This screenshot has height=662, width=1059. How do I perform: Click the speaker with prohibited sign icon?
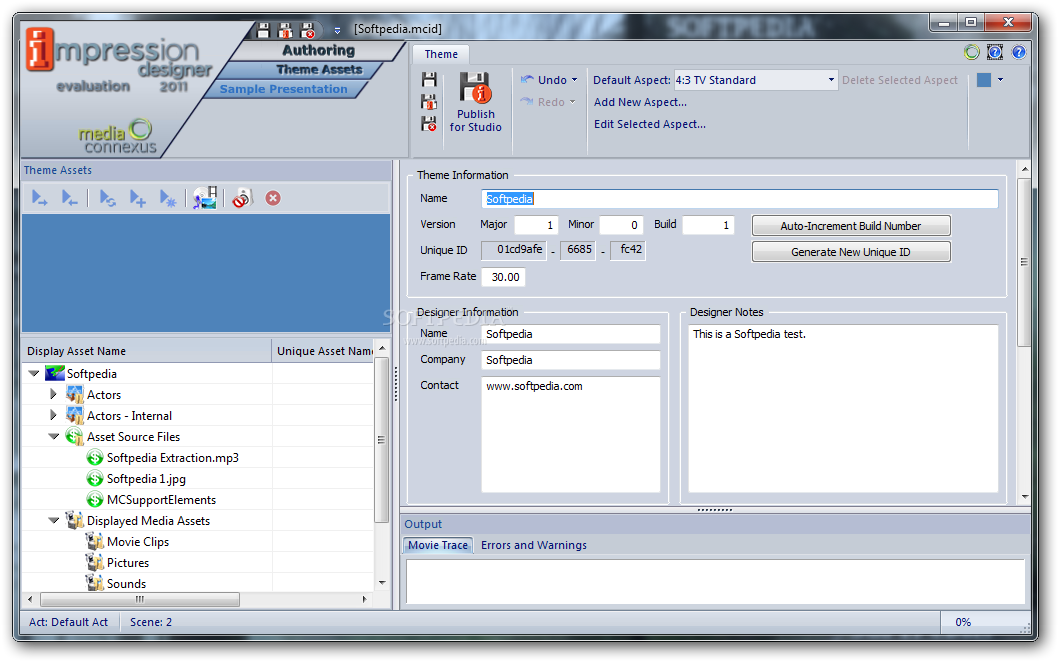coord(242,199)
